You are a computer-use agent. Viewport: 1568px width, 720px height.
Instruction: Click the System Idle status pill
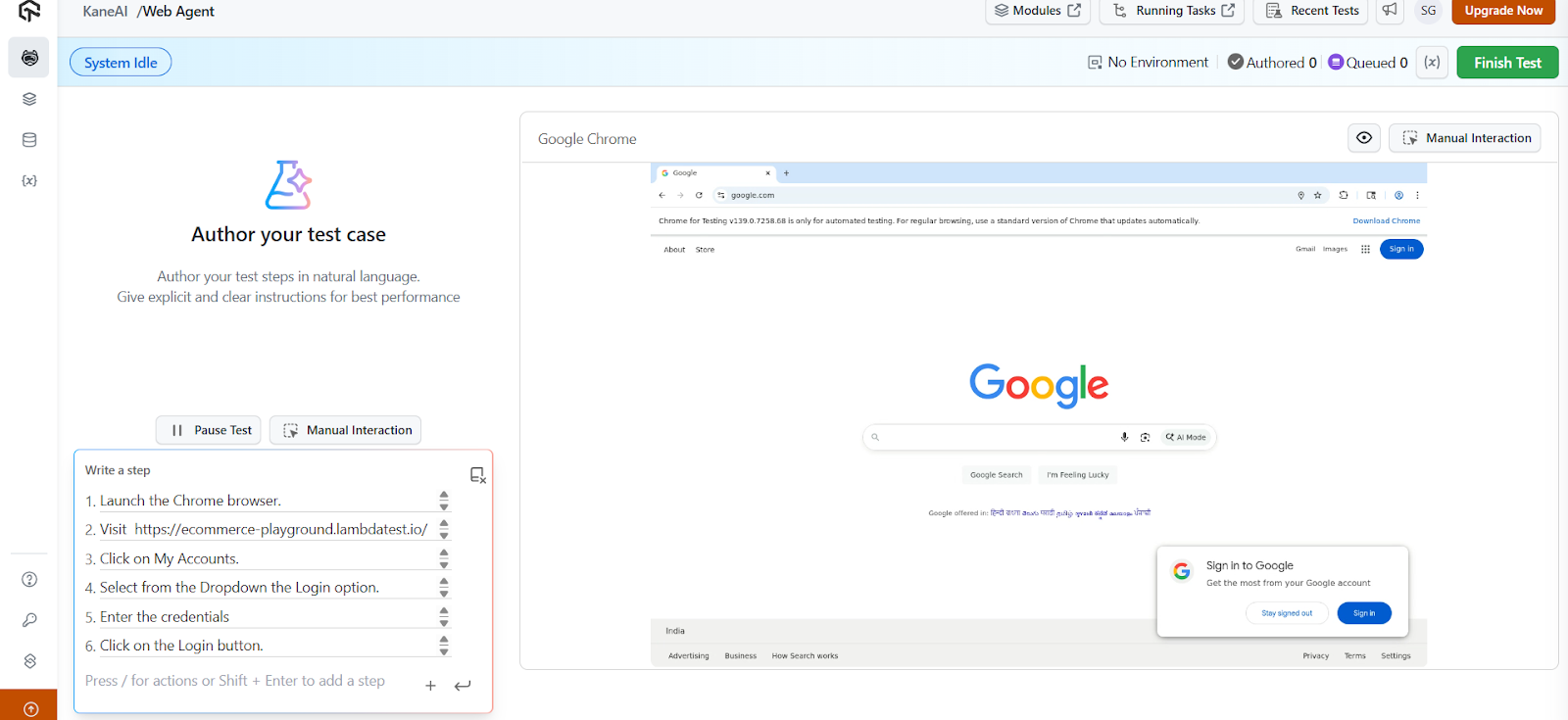[x=121, y=63]
